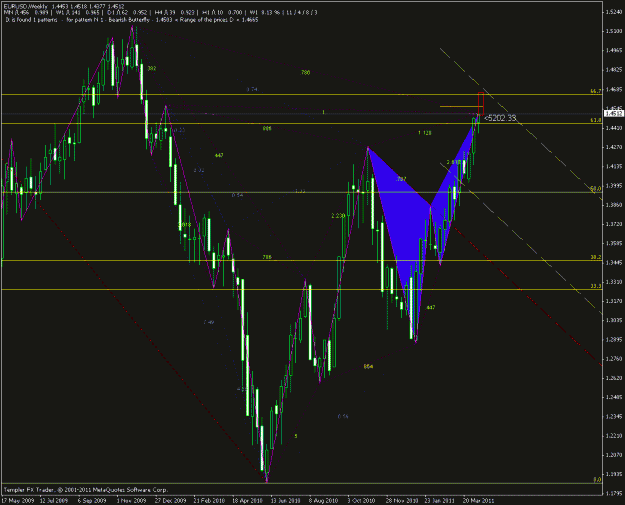Viewport: 625px width, 505px height.
Task: Click the 1.2620 price scale label
Action: pyautogui.click(x=614, y=378)
